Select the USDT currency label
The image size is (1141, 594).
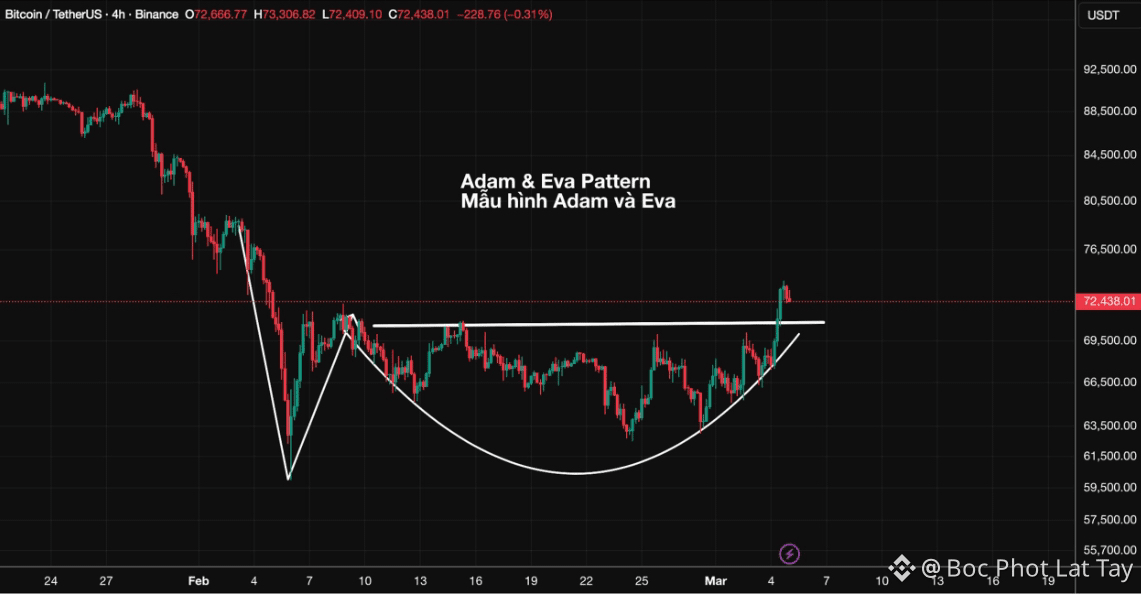pyautogui.click(x=1103, y=15)
